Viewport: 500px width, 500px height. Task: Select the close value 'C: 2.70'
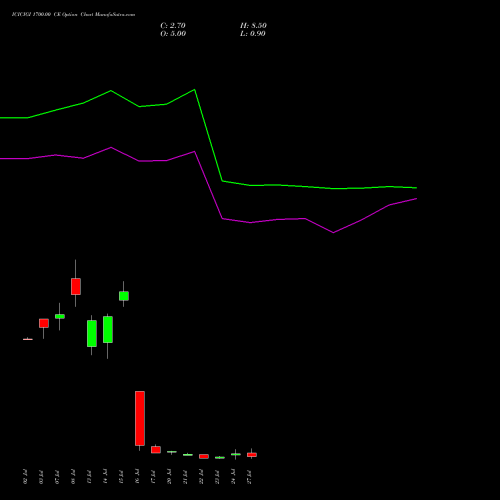[173, 26]
